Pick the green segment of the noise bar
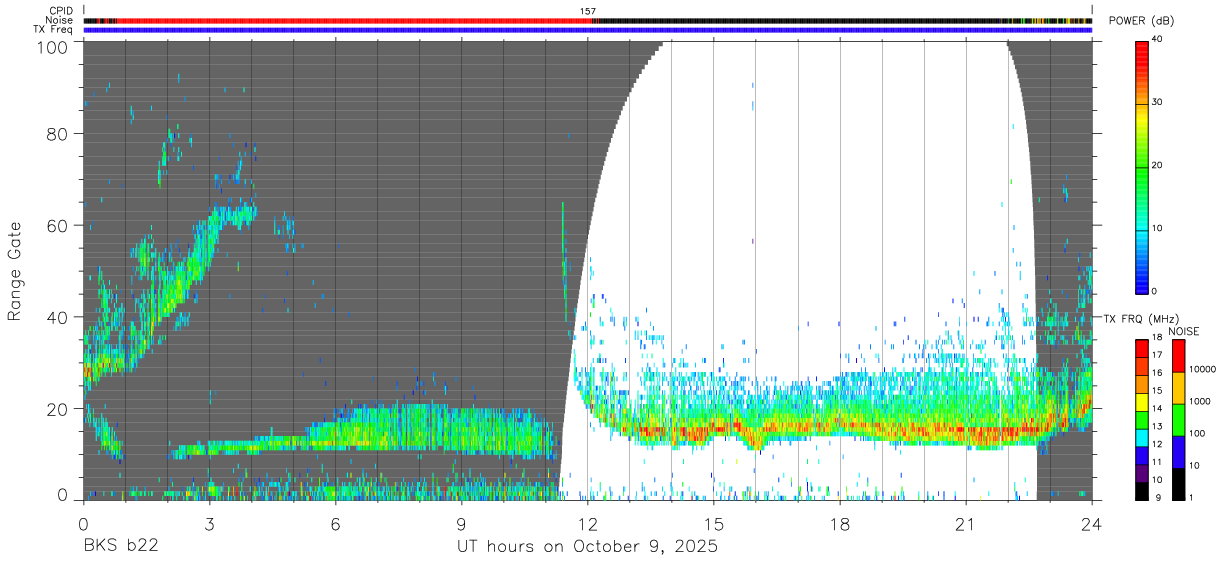Screen dimensions: 1228x567 pyautogui.click(x=1177, y=420)
